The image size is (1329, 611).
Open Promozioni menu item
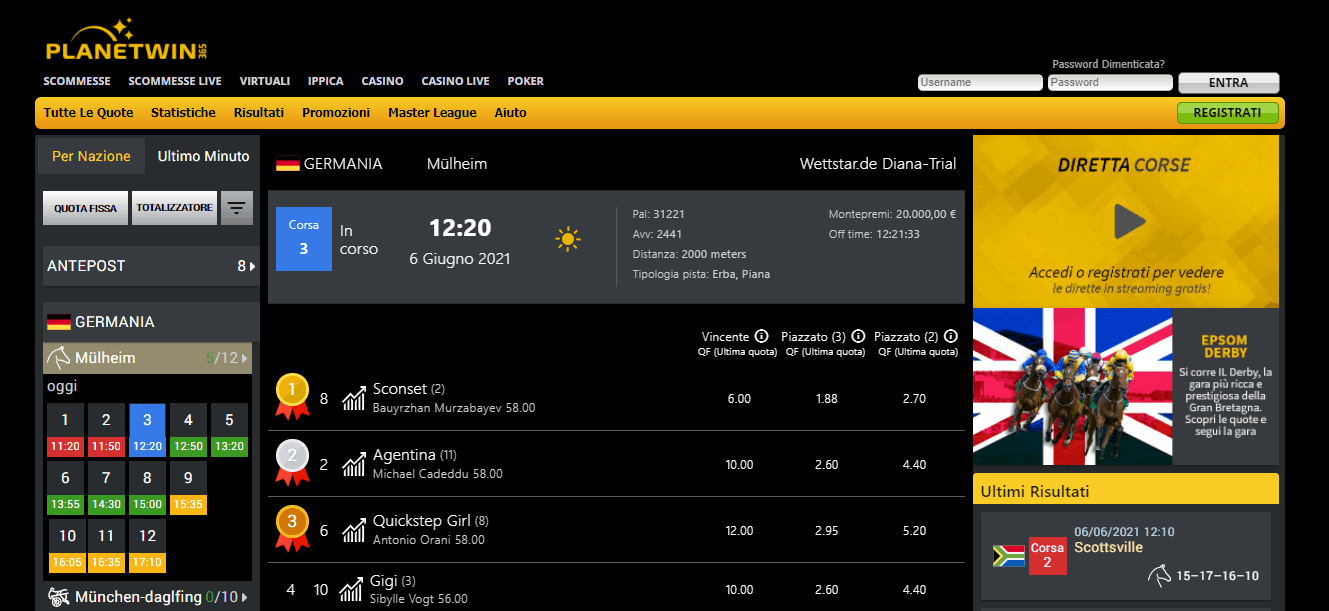336,113
